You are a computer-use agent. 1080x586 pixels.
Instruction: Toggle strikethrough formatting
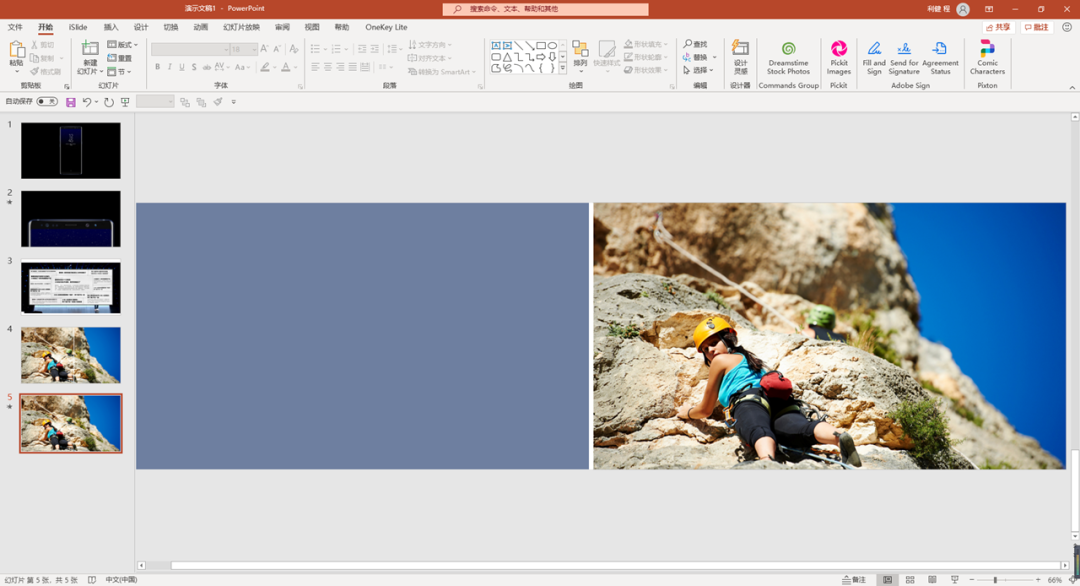pos(207,67)
